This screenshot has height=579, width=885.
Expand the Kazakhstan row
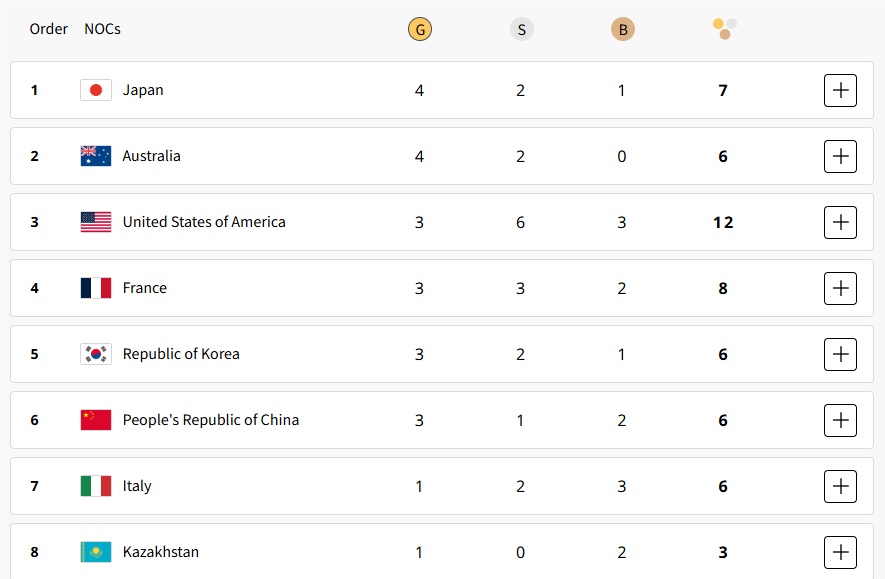[840, 552]
